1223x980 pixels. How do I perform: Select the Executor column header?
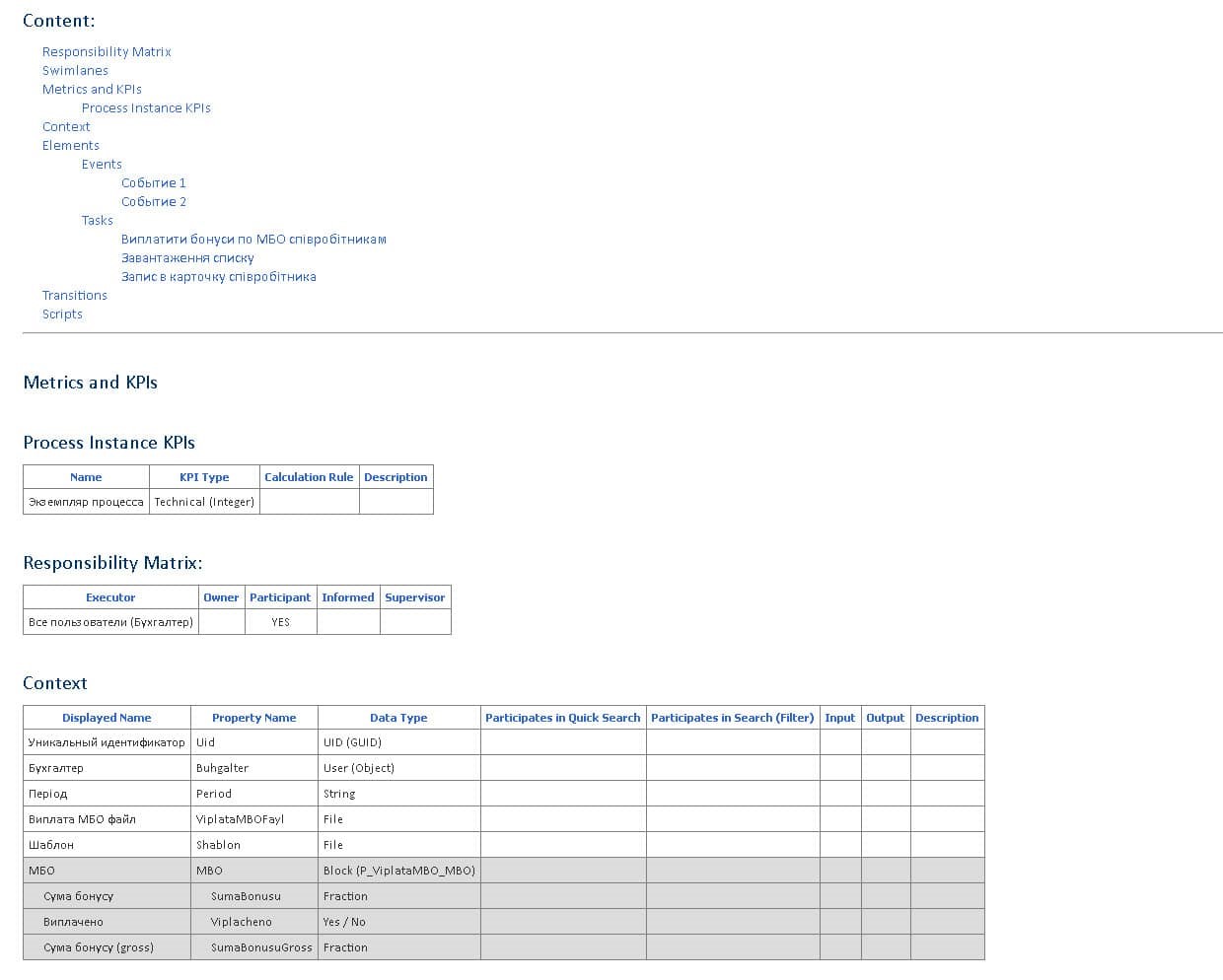click(x=110, y=597)
